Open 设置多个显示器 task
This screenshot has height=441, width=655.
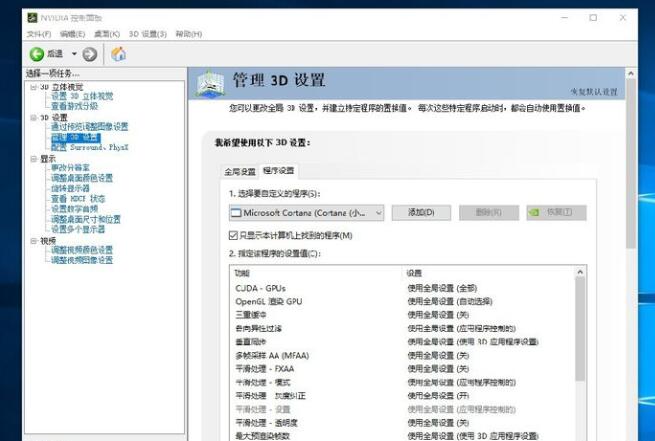point(78,229)
